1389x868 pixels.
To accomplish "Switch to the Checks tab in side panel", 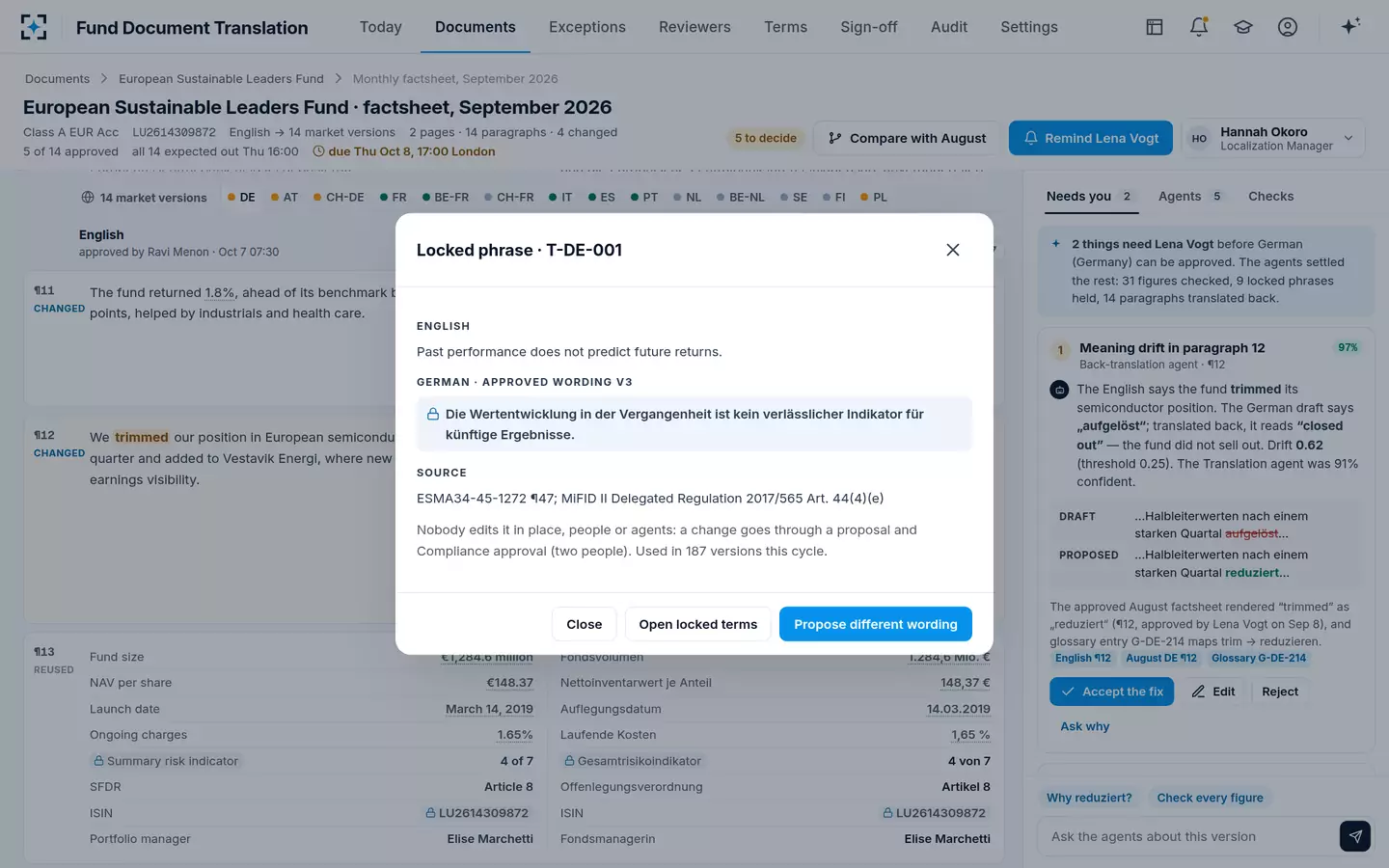I will click(1271, 197).
